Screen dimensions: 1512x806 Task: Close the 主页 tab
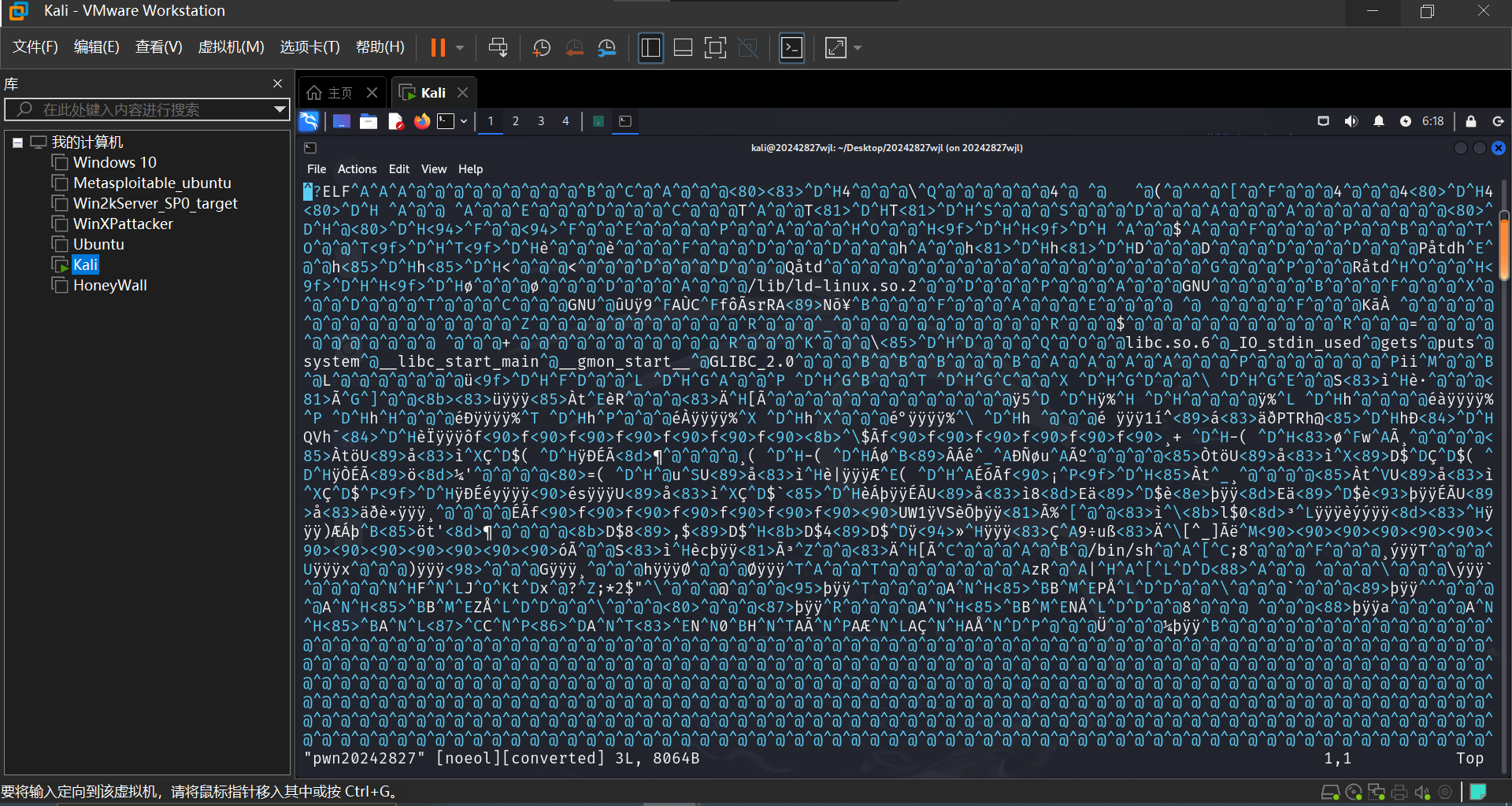coord(372,93)
